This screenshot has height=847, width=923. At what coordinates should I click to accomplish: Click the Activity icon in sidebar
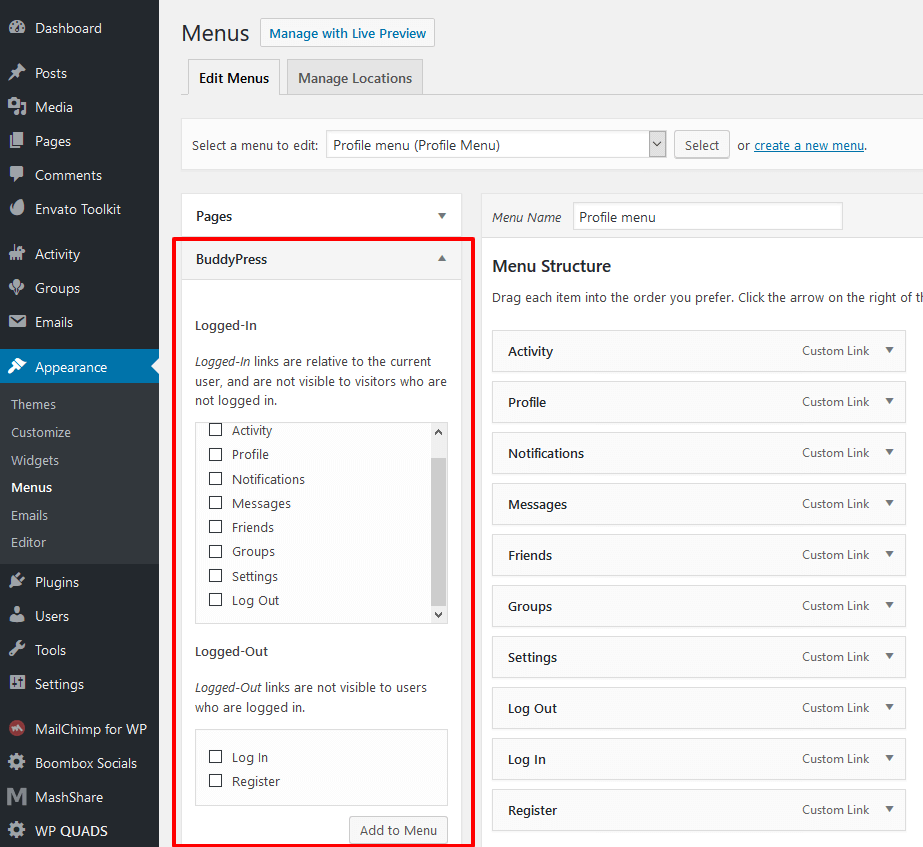(x=17, y=253)
